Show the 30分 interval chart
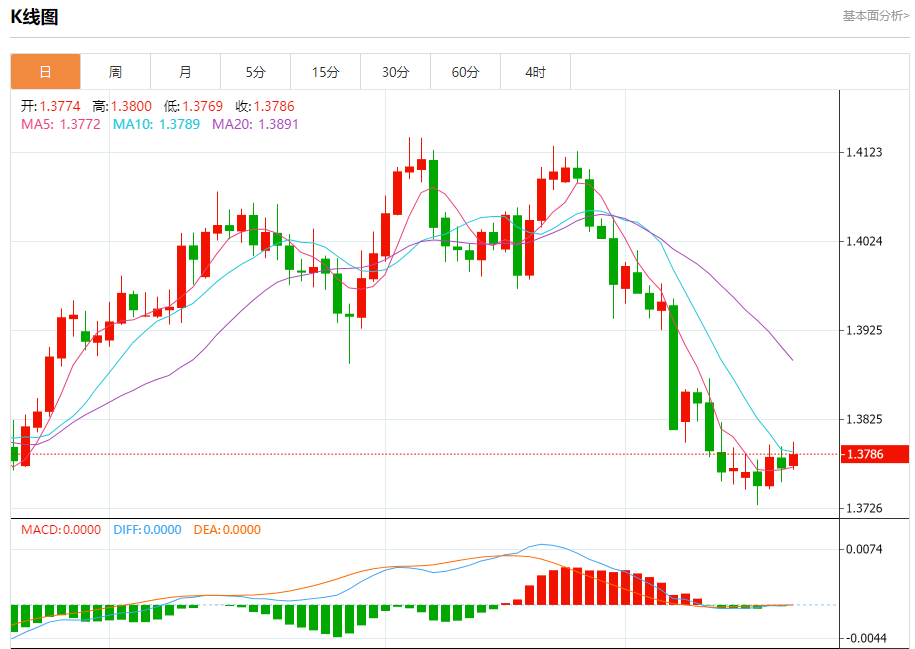The image size is (915, 649). click(395, 72)
